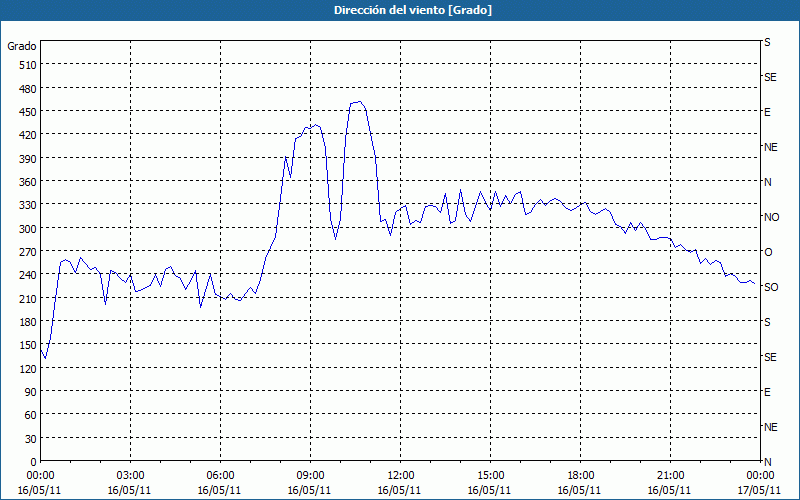Click the 16/05/11 date under 15:00
Image resolution: width=800 pixels, height=500 pixels.
tap(490, 490)
